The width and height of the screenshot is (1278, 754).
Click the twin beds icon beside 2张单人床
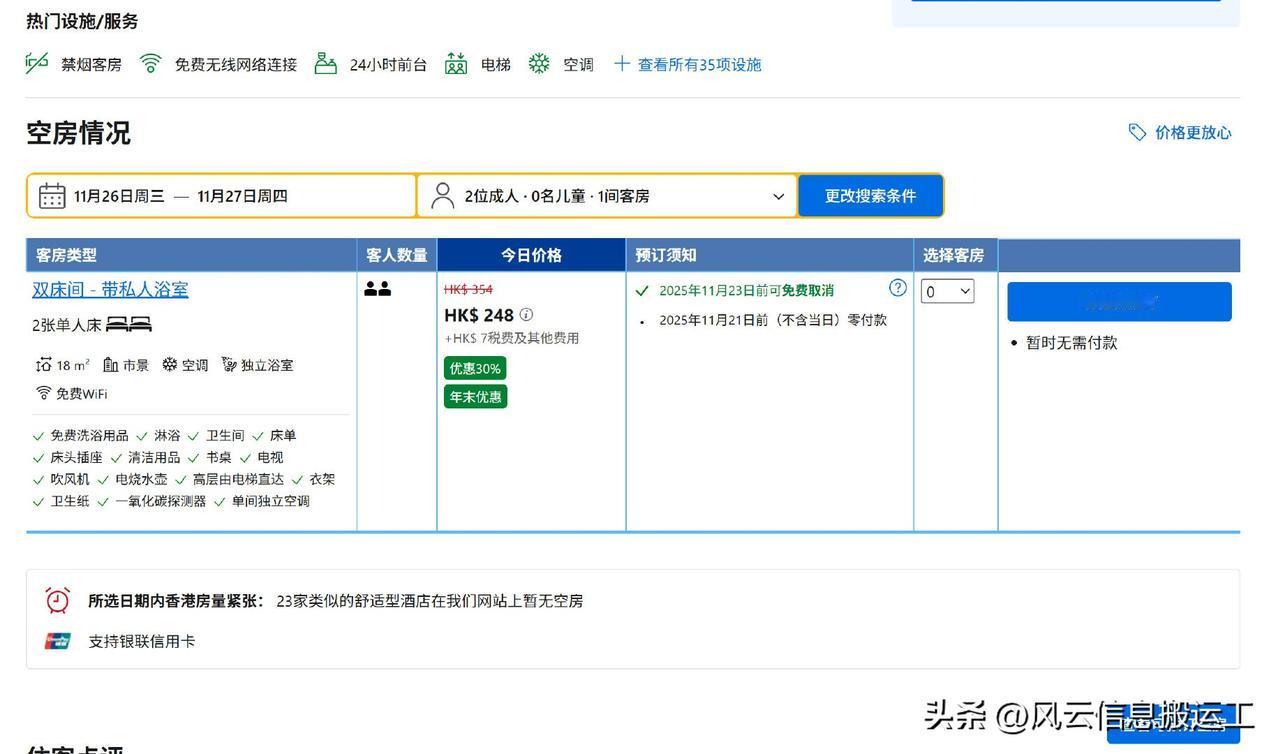pos(129,324)
